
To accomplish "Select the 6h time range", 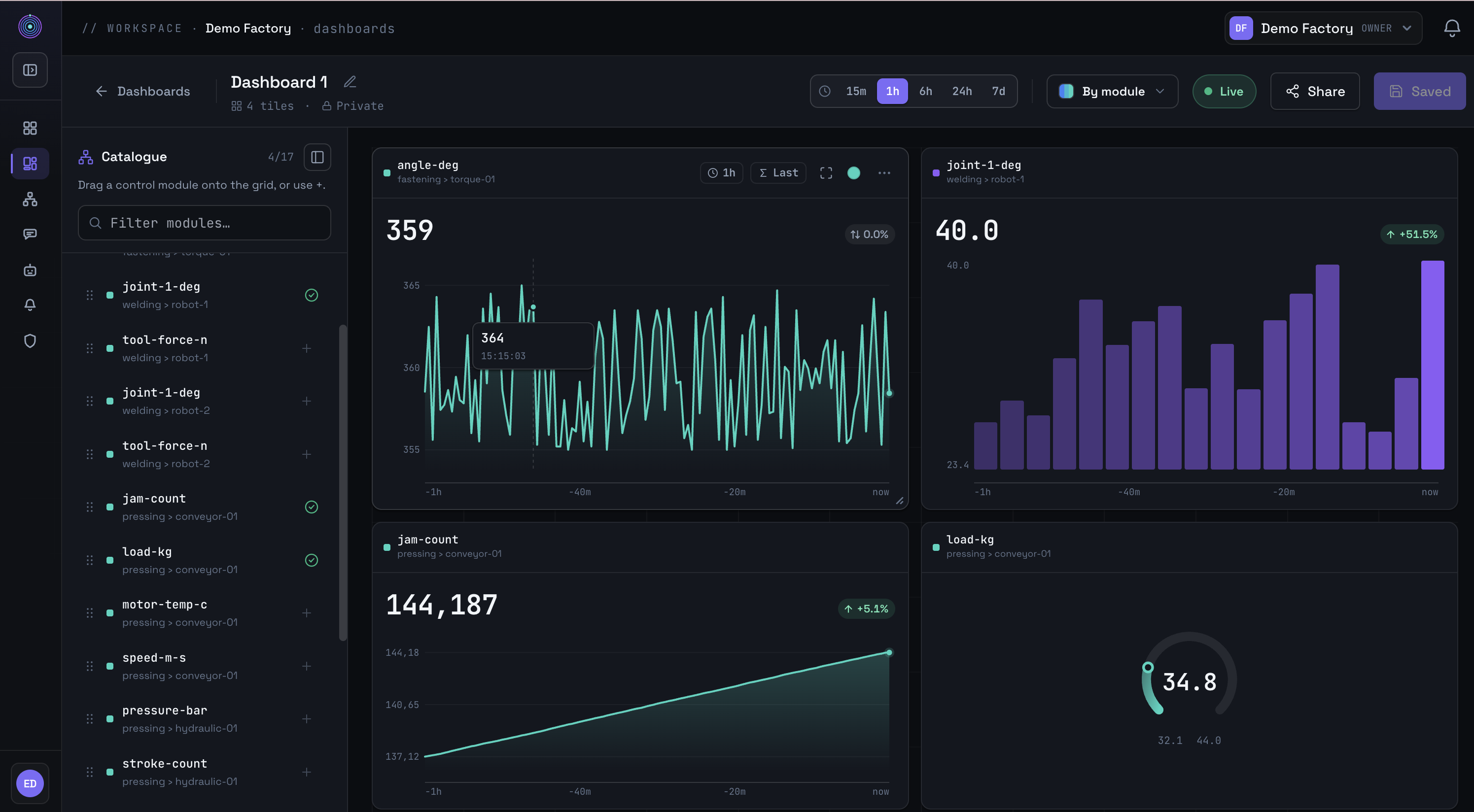I will [x=925, y=91].
